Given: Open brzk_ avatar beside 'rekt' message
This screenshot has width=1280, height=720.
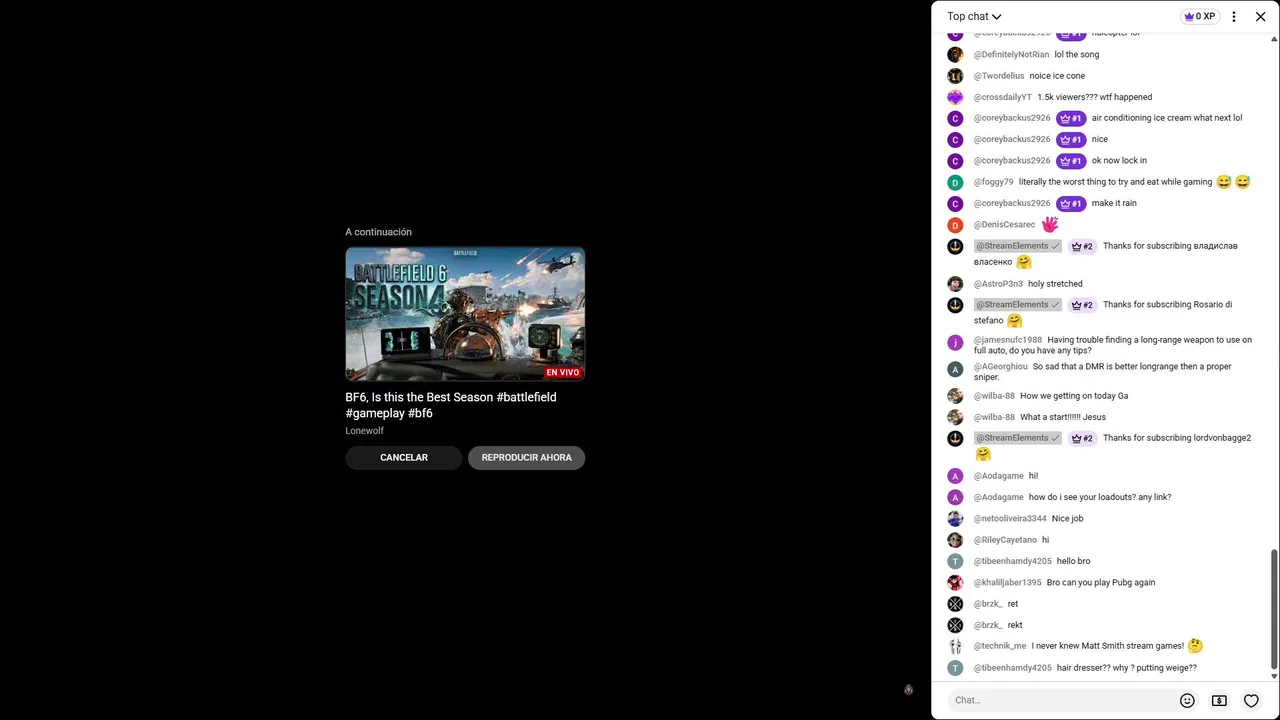Looking at the screenshot, I should pos(955,625).
